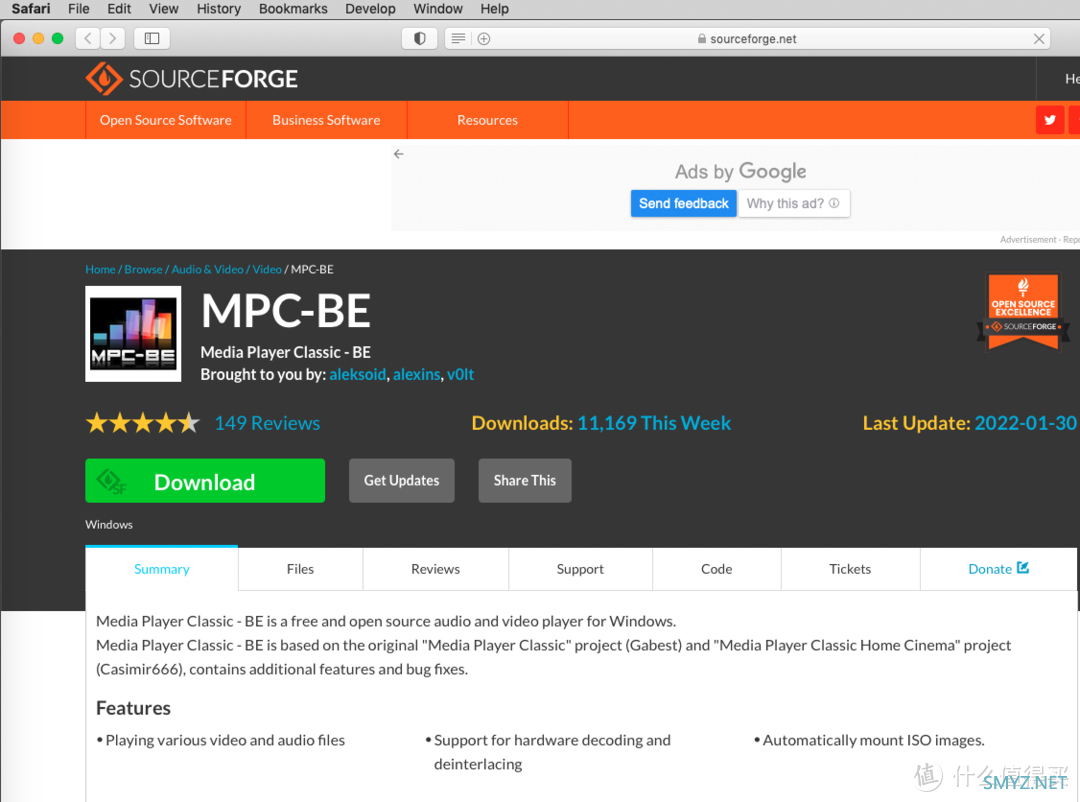
Task: Click the Safari forward arrow button
Action: tap(113, 39)
